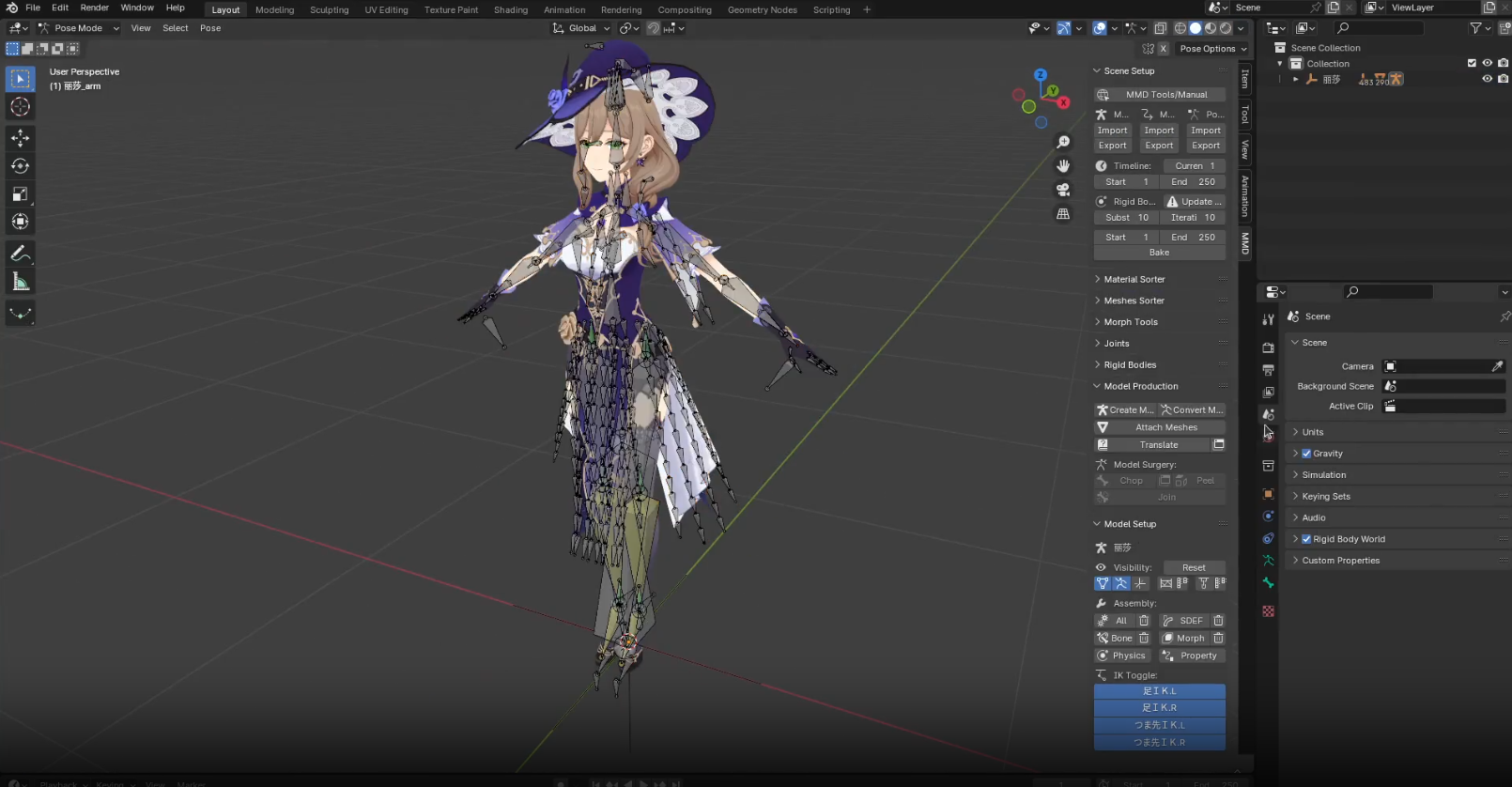Screen dimensions: 1512x787
Task: Open the MMD sidebar tab
Action: 1245,242
